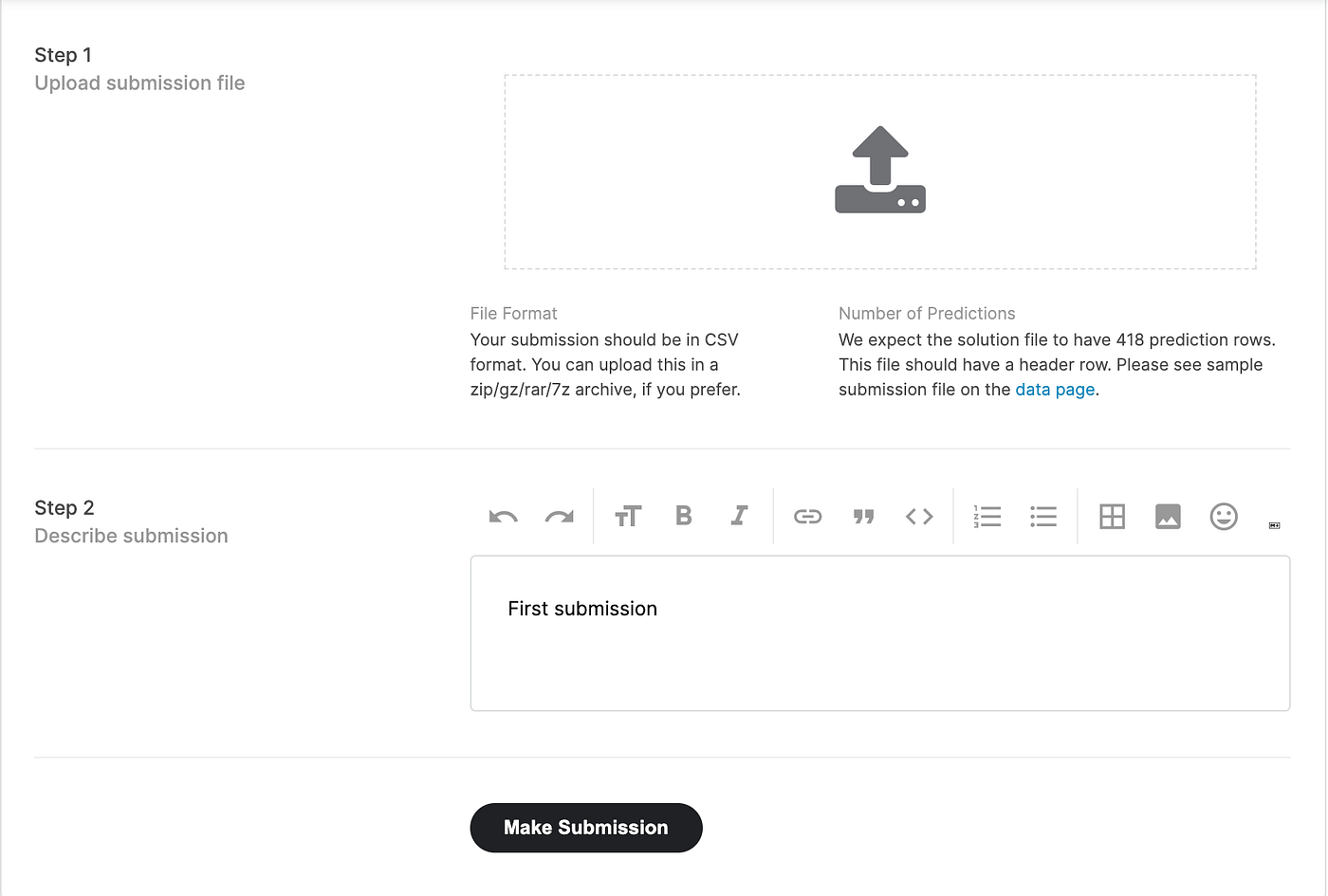Click the Undo icon in the editor toolbar
This screenshot has height=896, width=1328.
pos(503,516)
